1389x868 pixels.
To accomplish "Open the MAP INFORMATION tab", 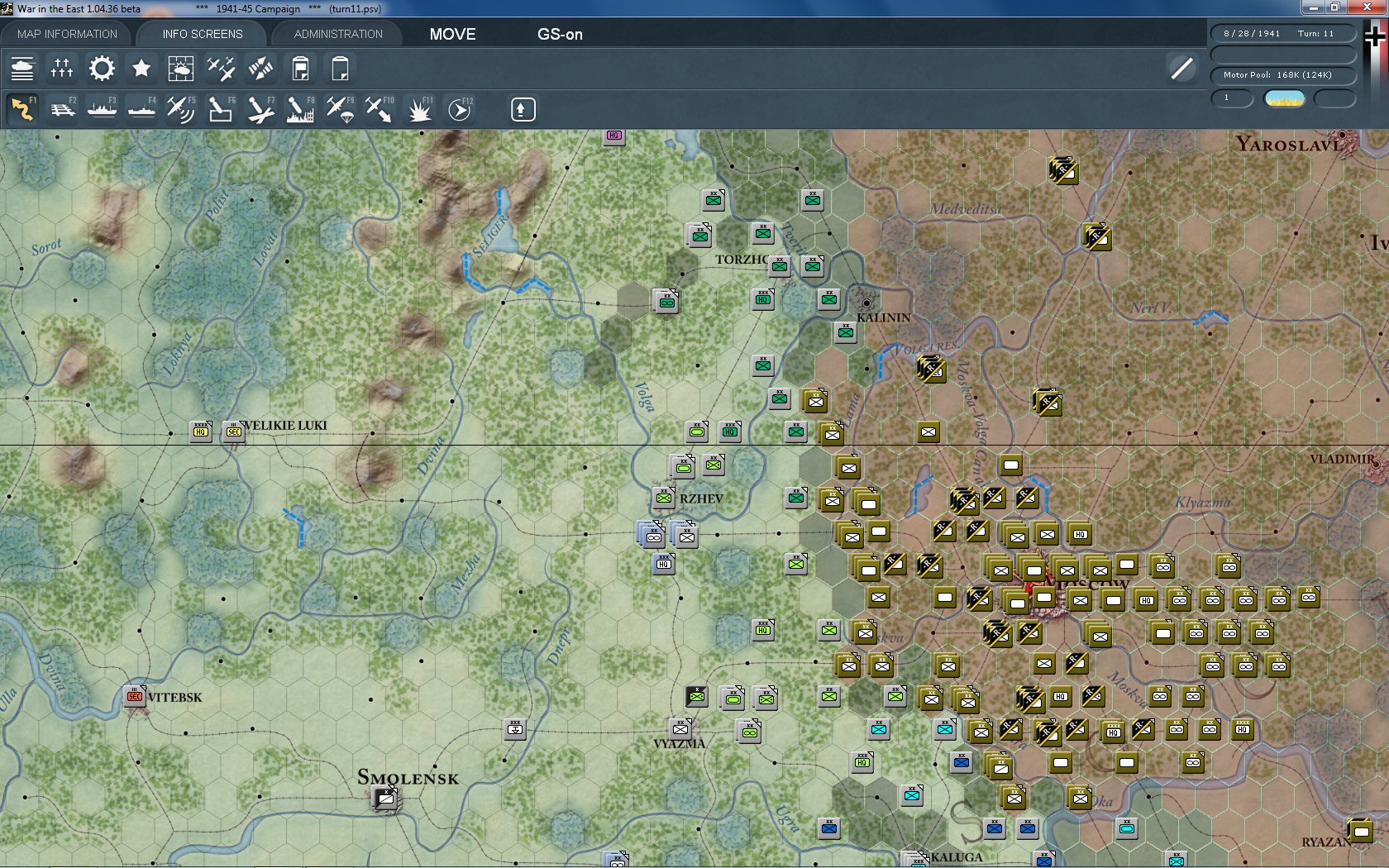I will tap(67, 34).
